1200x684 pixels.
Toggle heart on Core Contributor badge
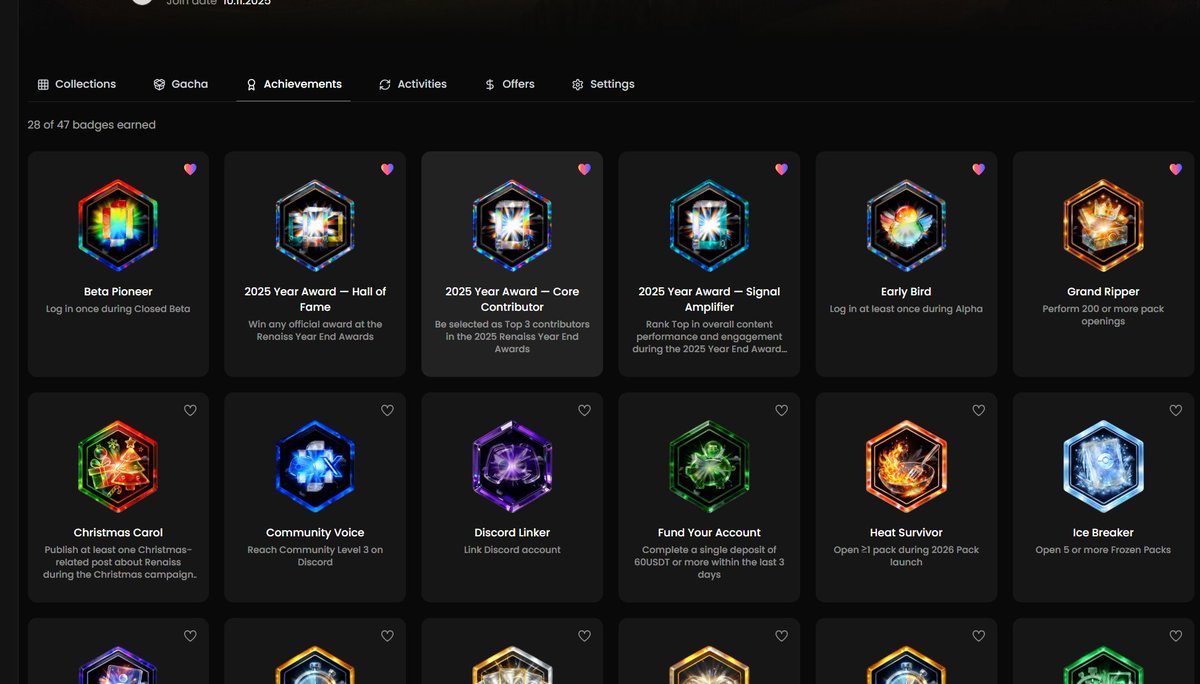coord(584,169)
